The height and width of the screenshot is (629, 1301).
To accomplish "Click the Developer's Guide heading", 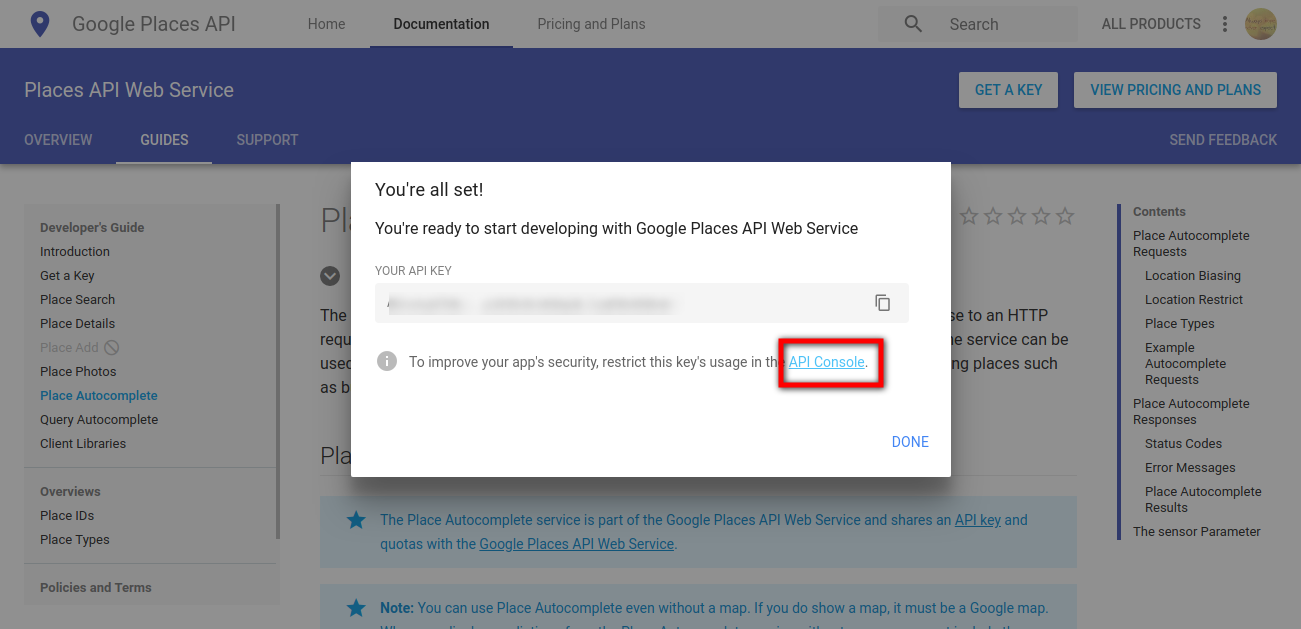I will pos(92,228).
